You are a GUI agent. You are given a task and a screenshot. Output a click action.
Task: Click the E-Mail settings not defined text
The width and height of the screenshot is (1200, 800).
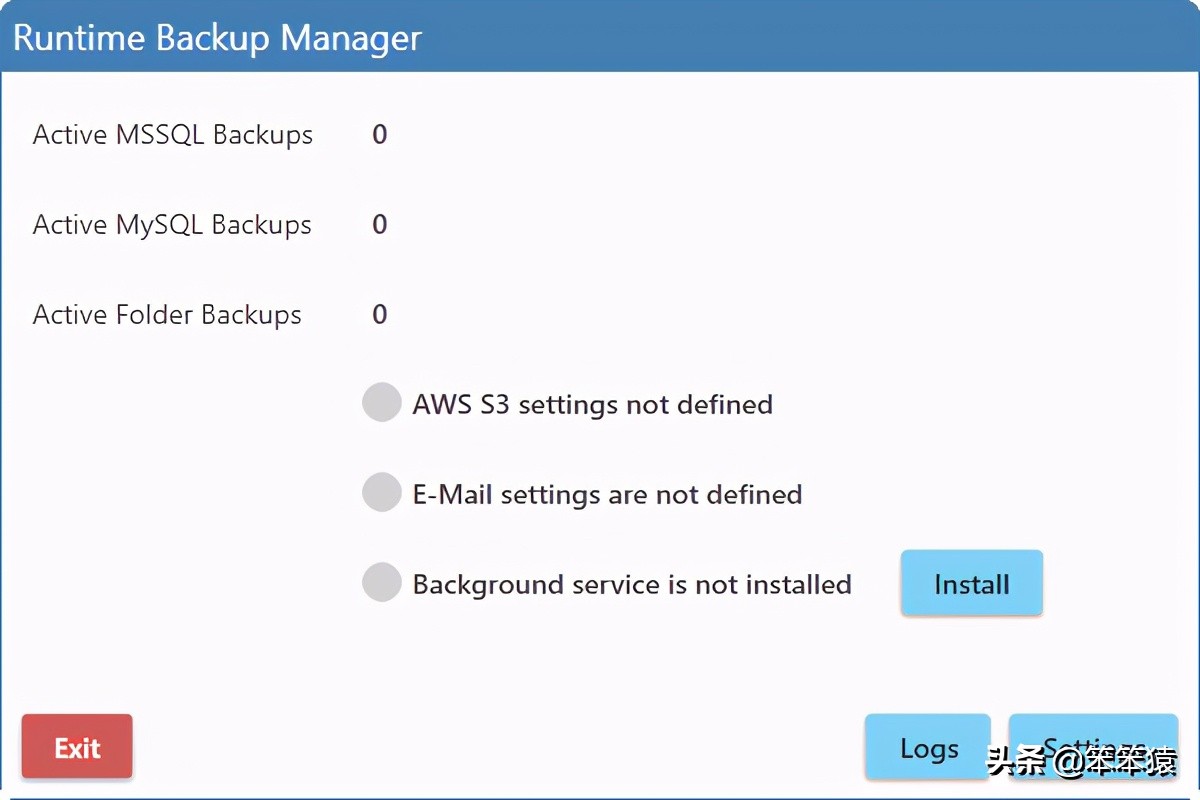coord(607,493)
